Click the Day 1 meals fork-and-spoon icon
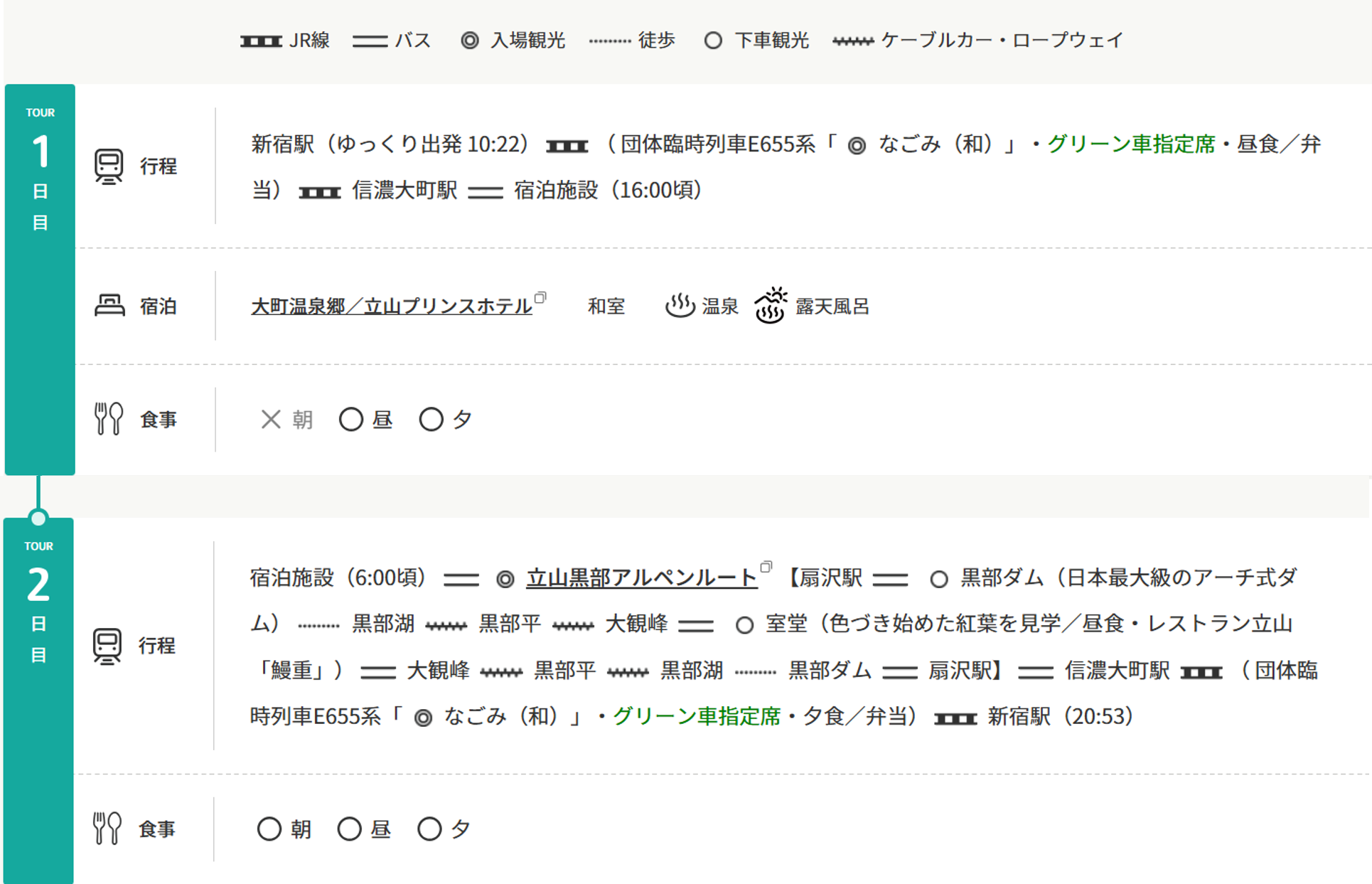This screenshot has height=884, width=1372. point(108,419)
